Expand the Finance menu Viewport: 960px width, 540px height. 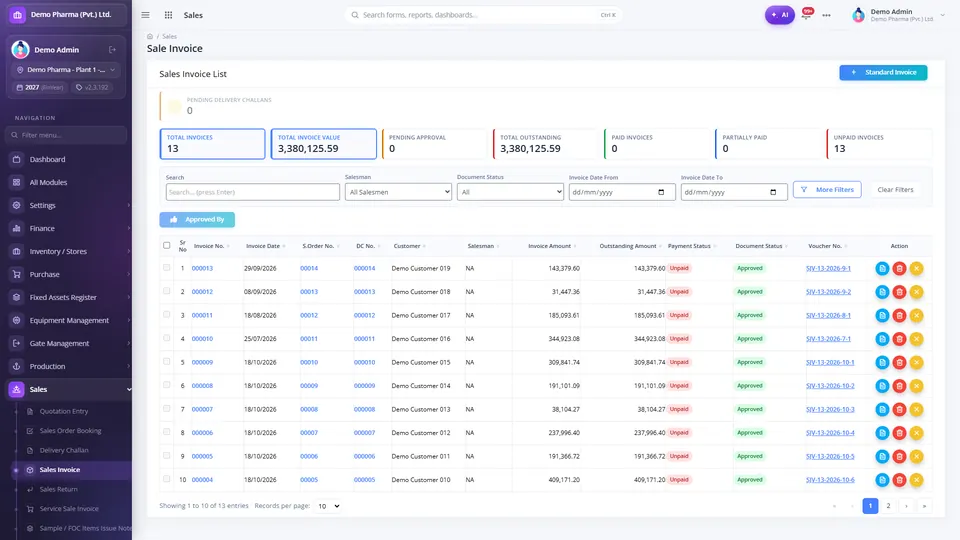click(66, 228)
